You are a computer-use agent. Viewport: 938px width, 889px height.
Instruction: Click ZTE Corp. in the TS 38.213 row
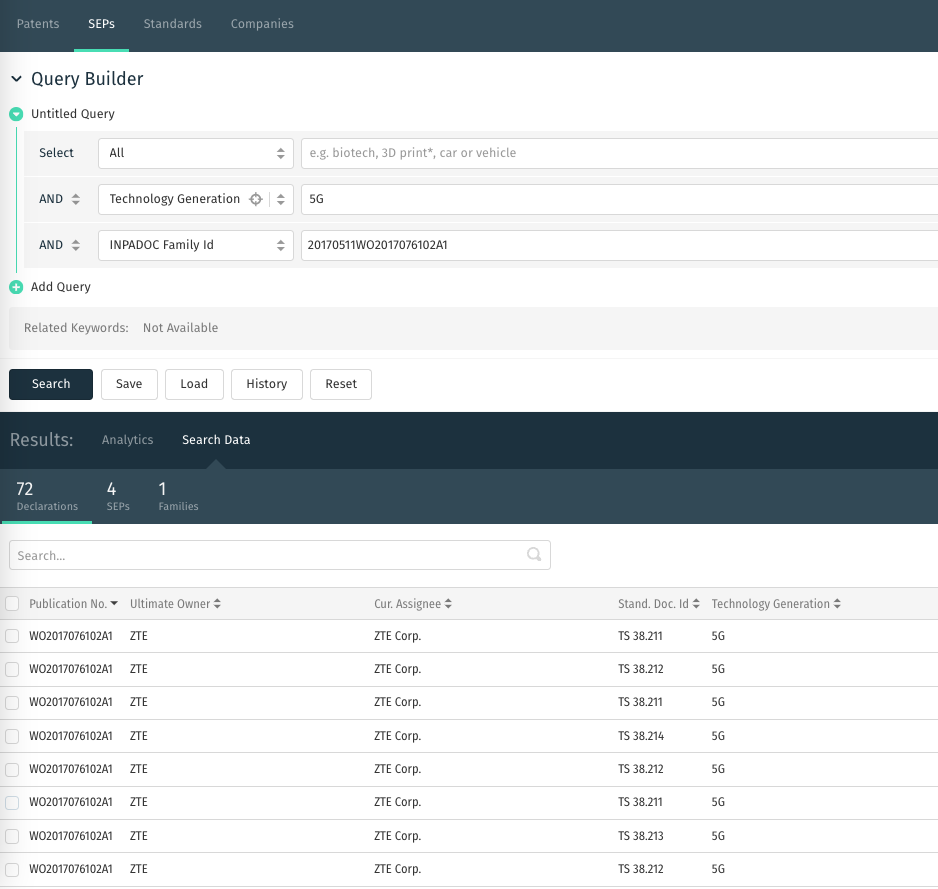tap(397, 836)
